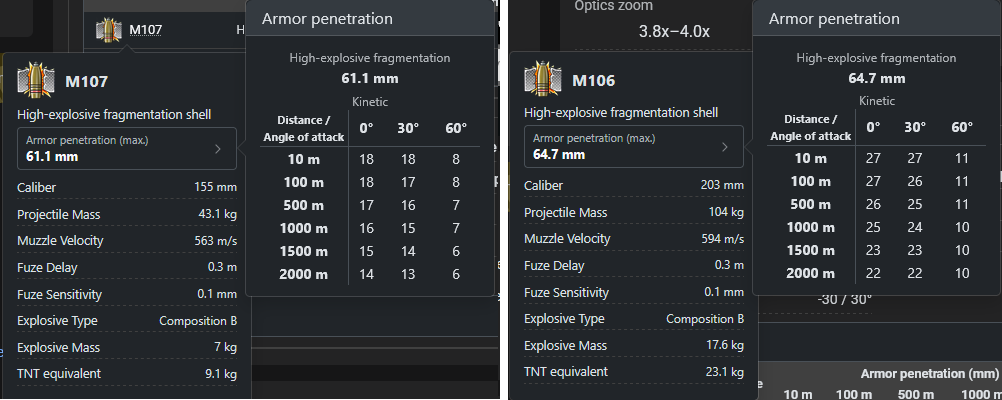Select the 2000 m row label in the M107 table
This screenshot has height=400, width=1002.
(x=304, y=275)
